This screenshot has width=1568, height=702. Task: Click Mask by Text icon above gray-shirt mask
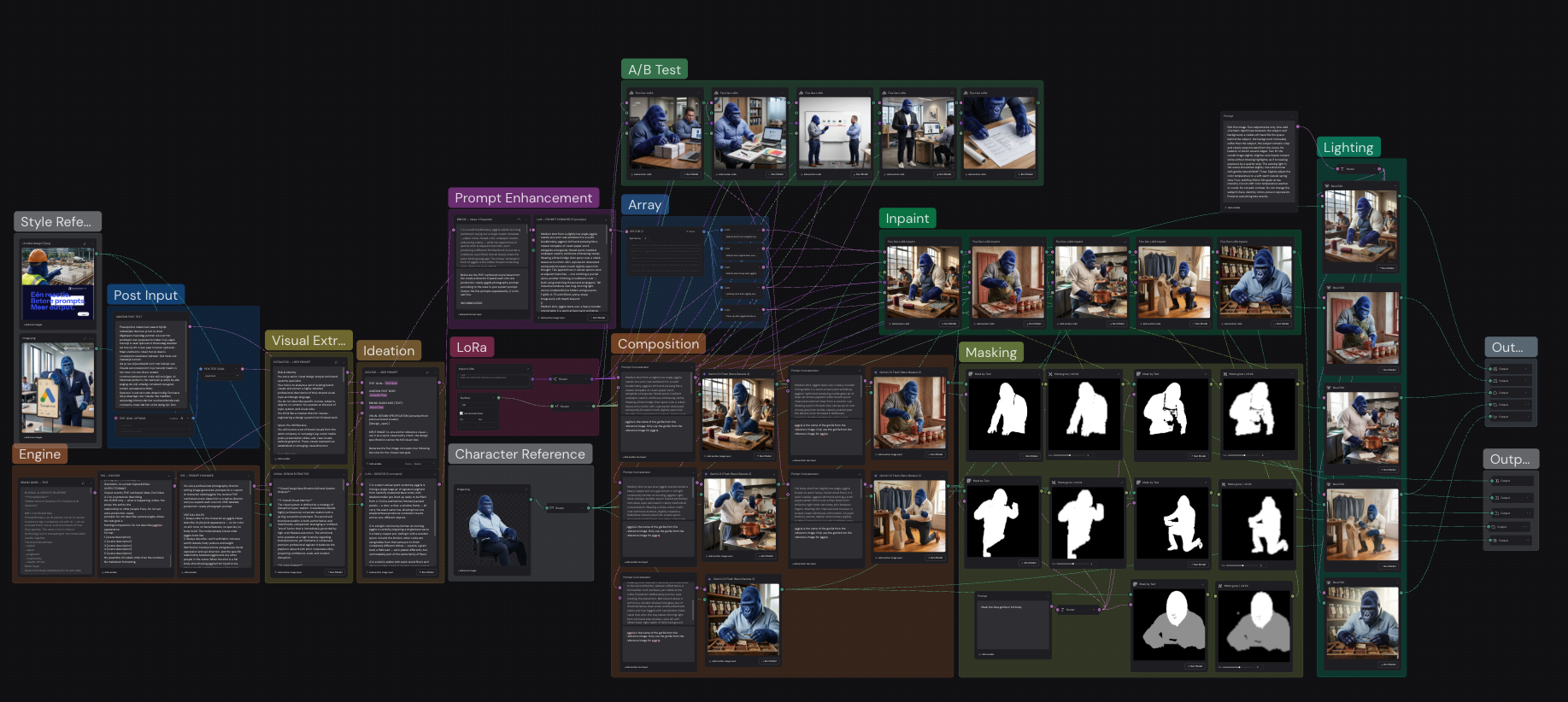click(x=1135, y=584)
